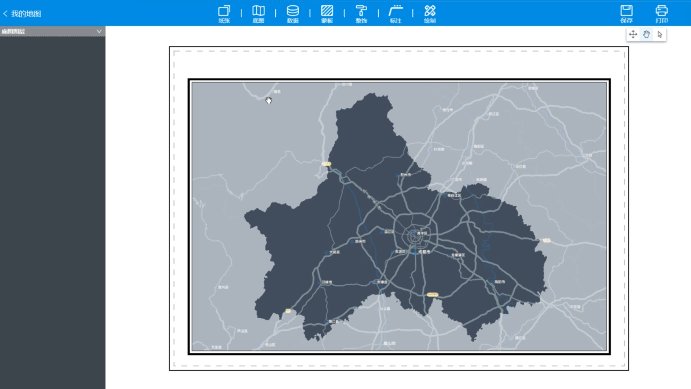This screenshot has height=389, width=691.
Task: Open the annotation tool (标注)
Action: pyautogui.click(x=396, y=13)
